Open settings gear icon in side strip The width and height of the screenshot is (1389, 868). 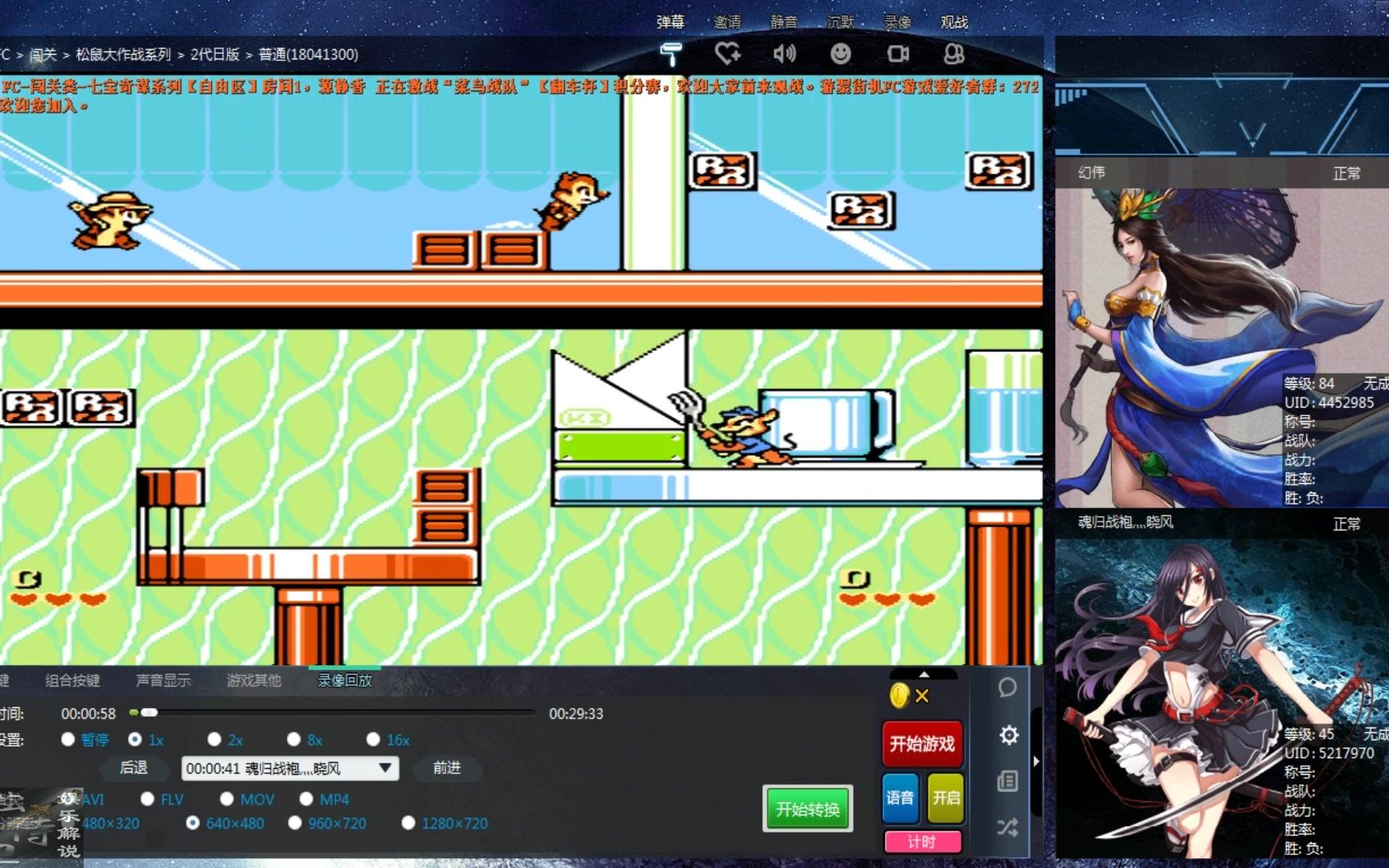tap(1009, 735)
